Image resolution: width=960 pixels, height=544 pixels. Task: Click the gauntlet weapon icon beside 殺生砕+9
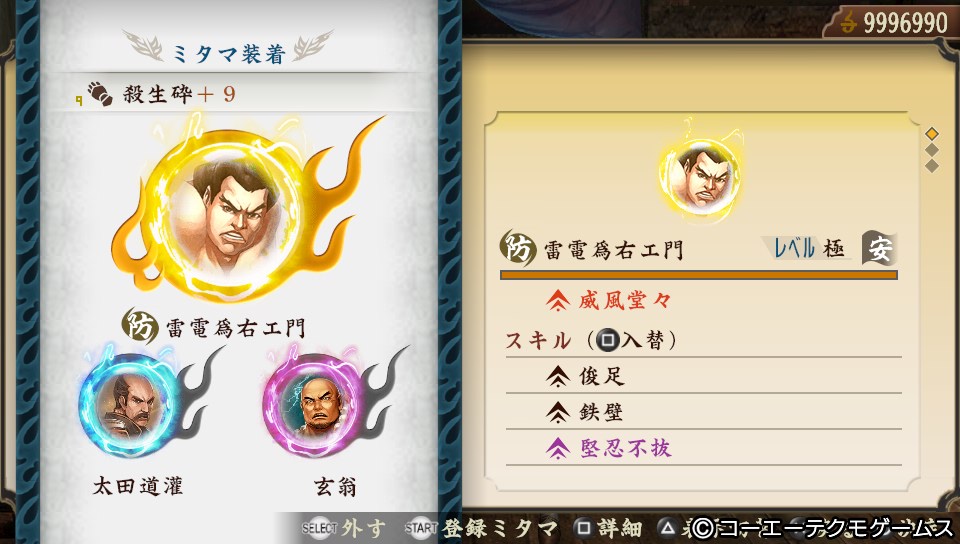(99, 94)
